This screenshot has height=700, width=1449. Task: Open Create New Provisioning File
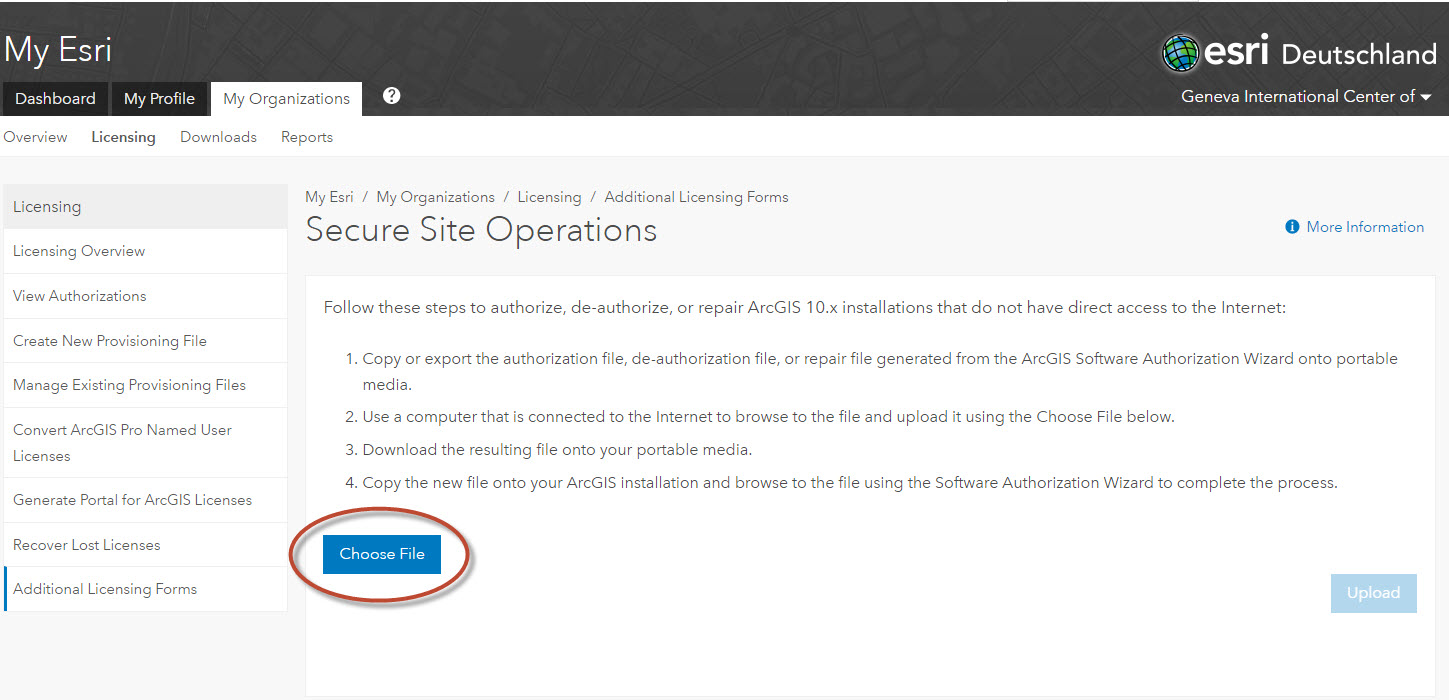point(110,341)
